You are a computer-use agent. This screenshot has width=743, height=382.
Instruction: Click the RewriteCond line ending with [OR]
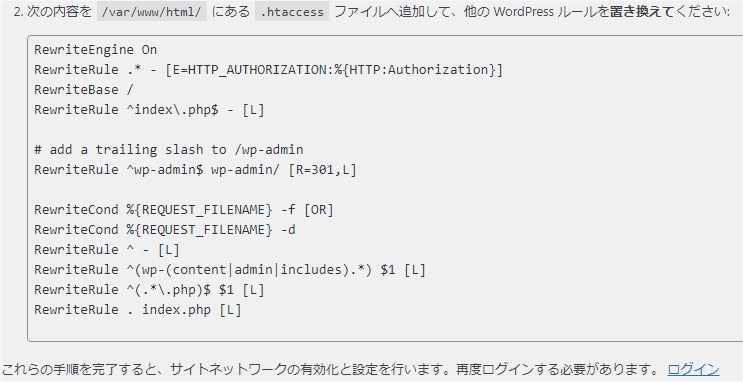(184, 209)
